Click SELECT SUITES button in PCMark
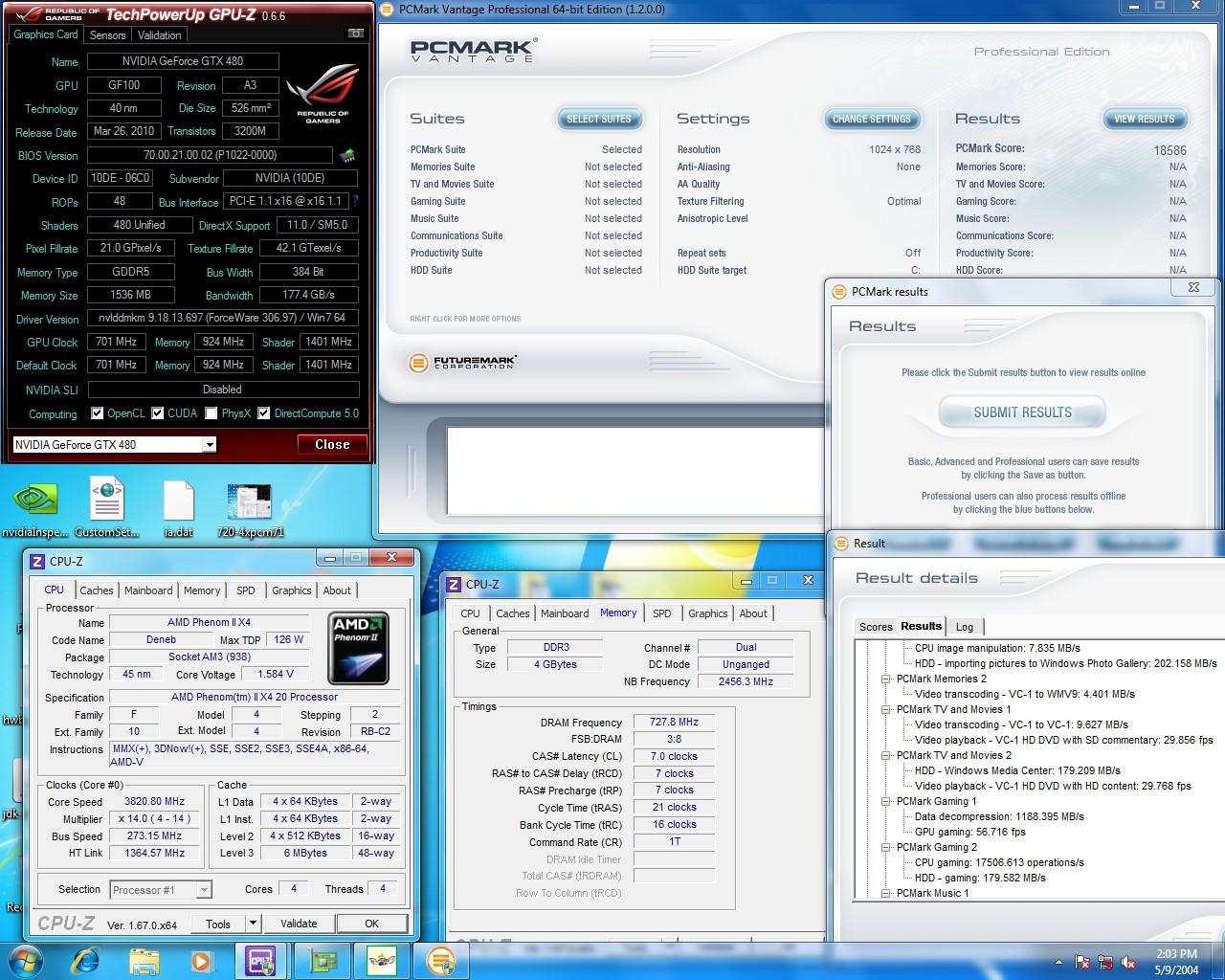The image size is (1225, 980). 599,119
